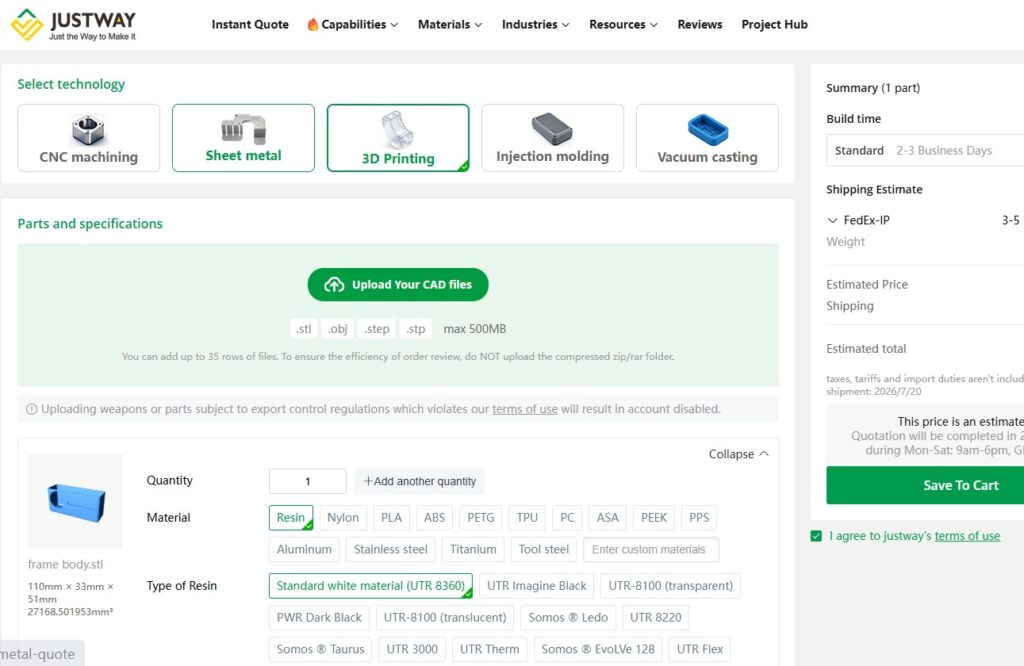Click the cloud upload icon on the Upload button

[334, 285]
